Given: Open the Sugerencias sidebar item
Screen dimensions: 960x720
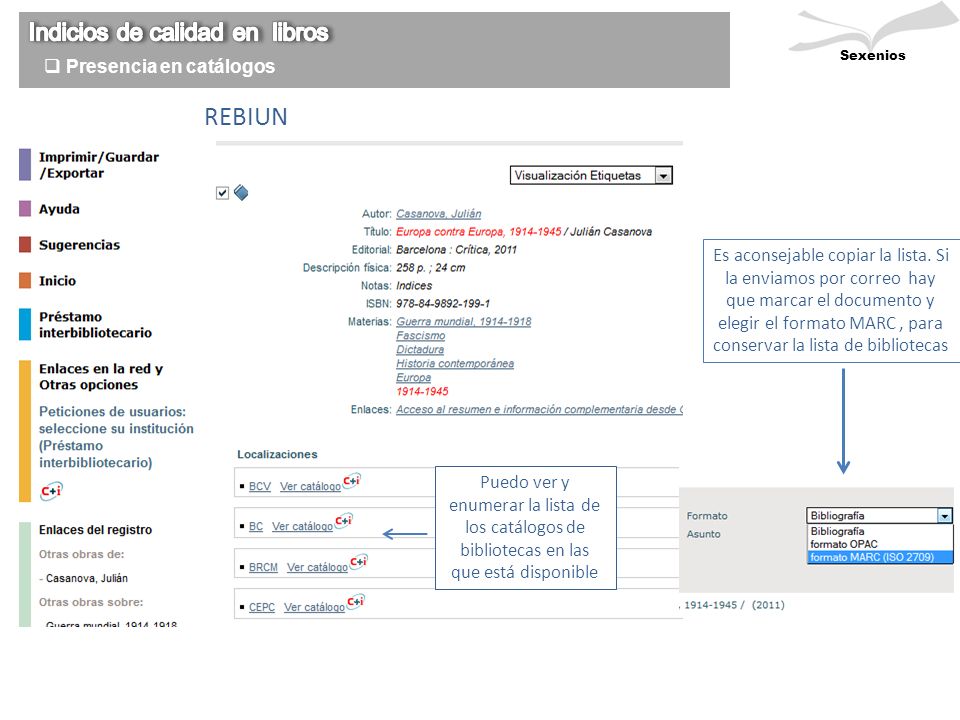Looking at the screenshot, I should pos(80,245).
